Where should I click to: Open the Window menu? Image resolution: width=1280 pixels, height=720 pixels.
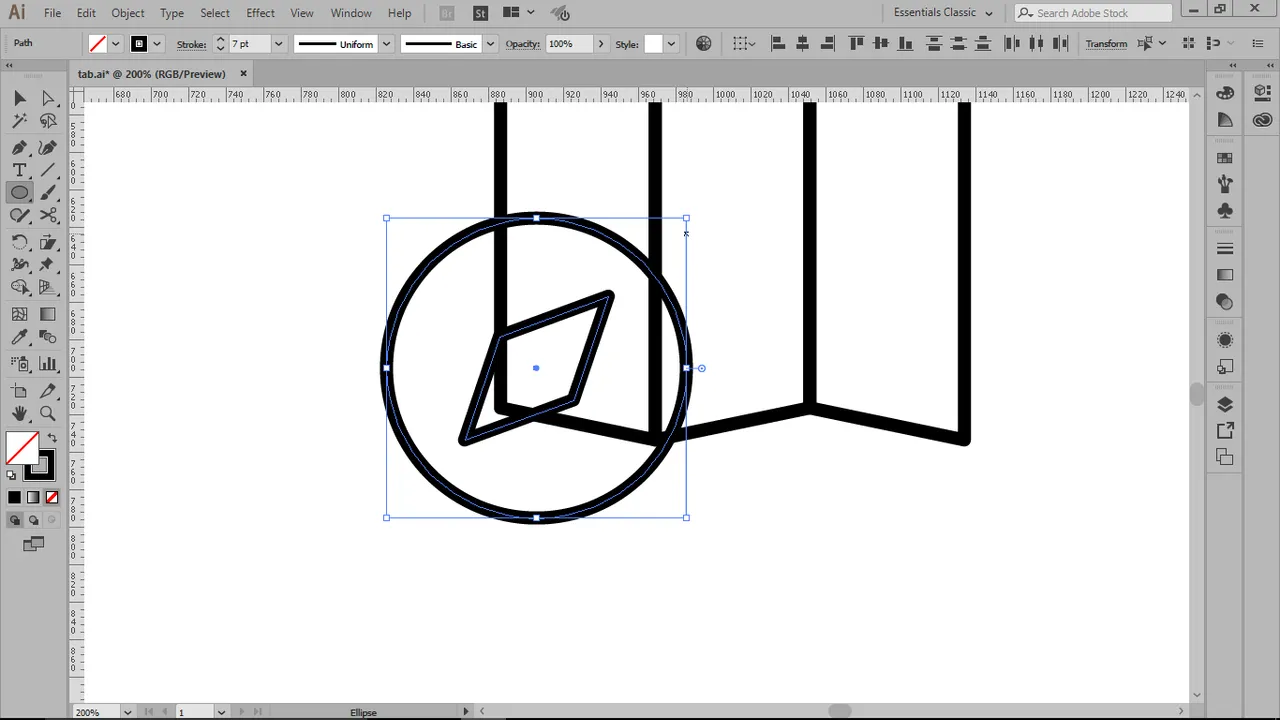click(x=351, y=13)
